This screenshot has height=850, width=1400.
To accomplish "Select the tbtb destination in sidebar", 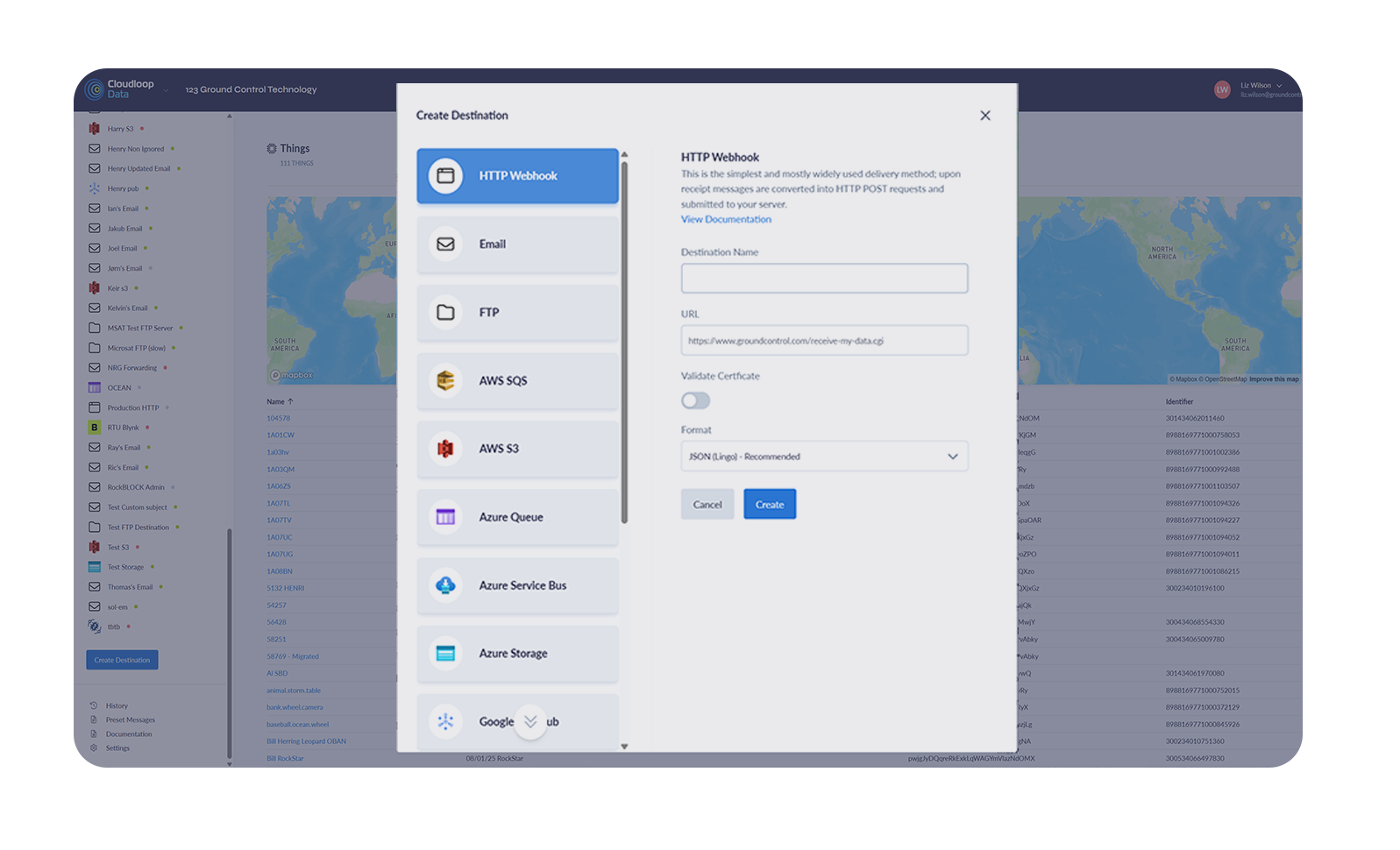I will pyautogui.click(x=110, y=627).
